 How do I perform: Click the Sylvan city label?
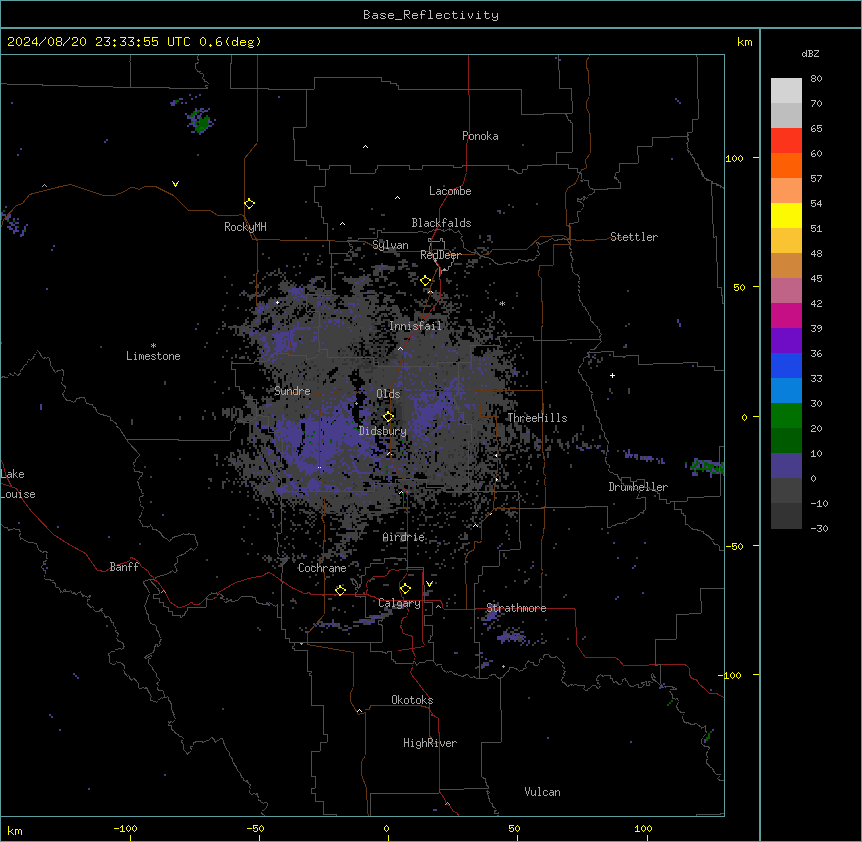390,245
